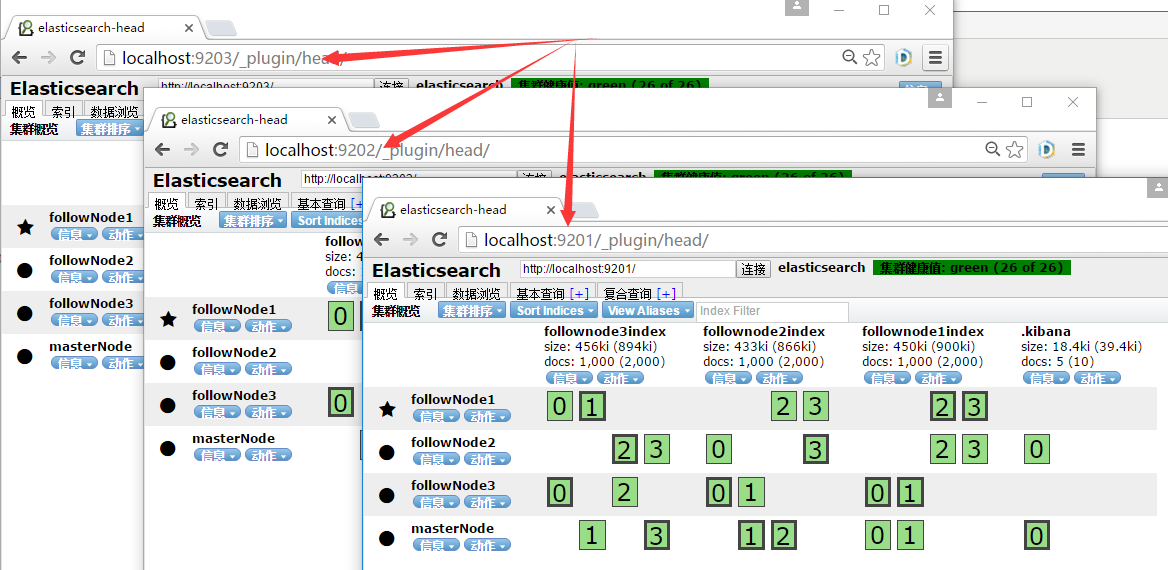Click back arrow in localhost:9202 window
The height and width of the screenshot is (570, 1168).
[162, 150]
